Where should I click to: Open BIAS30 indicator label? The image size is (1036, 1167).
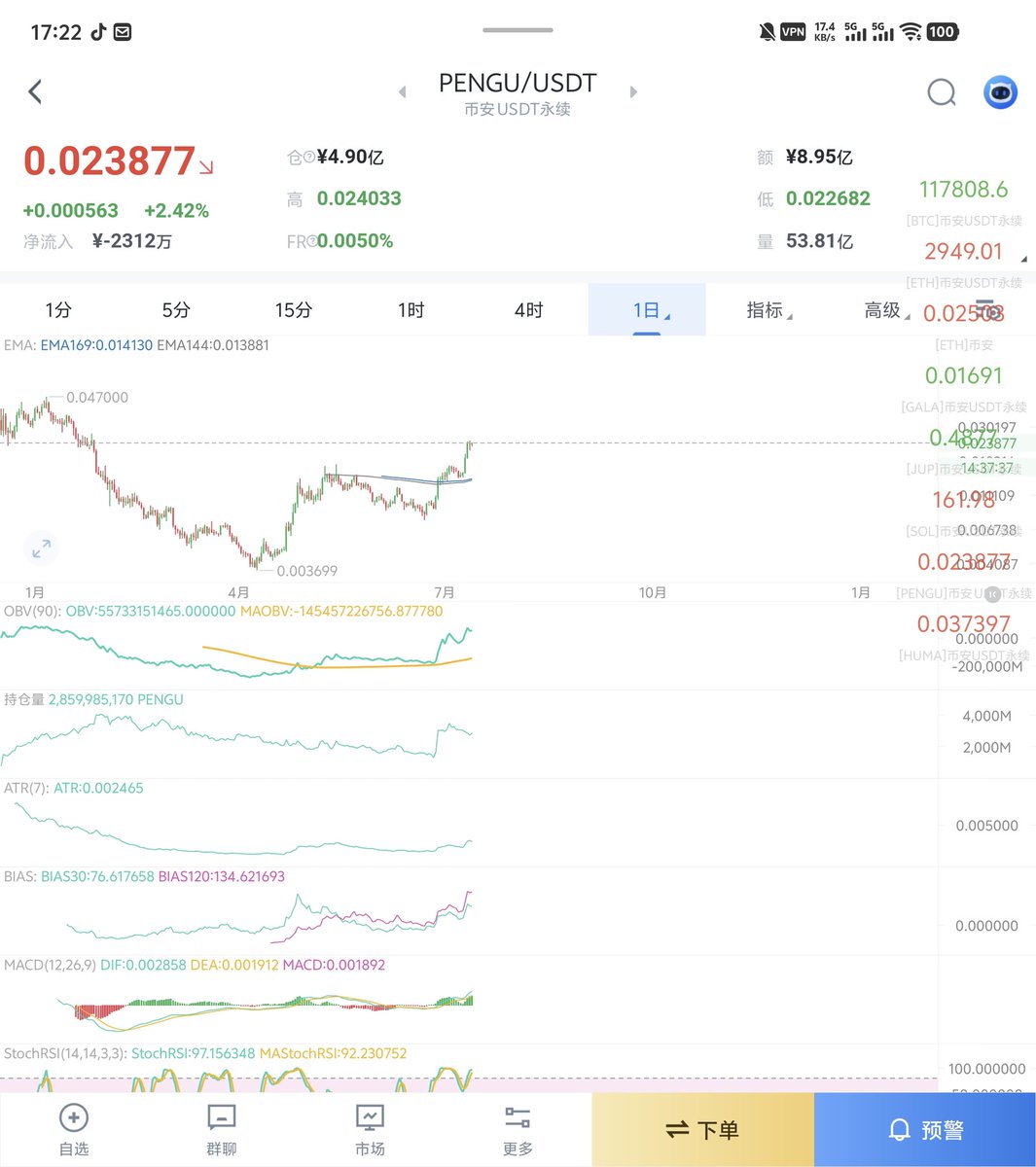97,877
